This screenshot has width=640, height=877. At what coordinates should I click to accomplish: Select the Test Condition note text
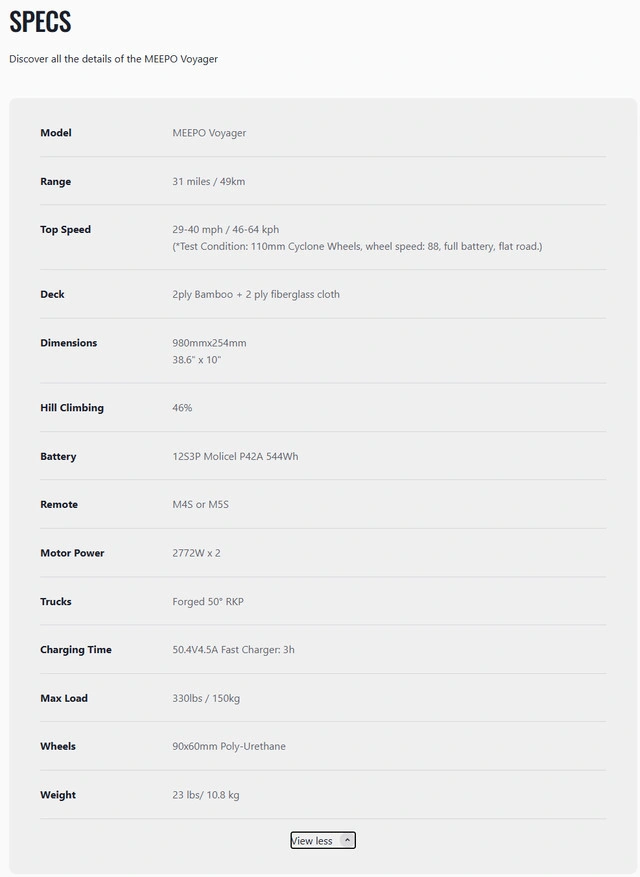[x=357, y=246]
